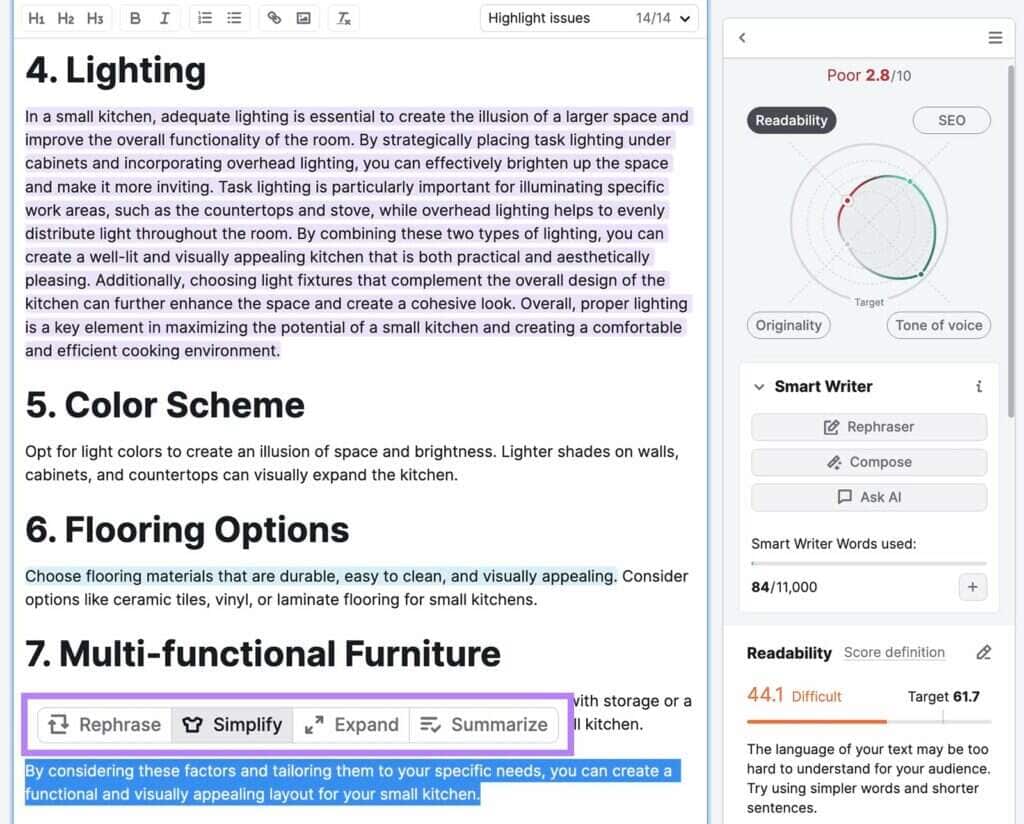1024x824 pixels.
Task: Collapse the Smart Writer section
Action: click(759, 387)
